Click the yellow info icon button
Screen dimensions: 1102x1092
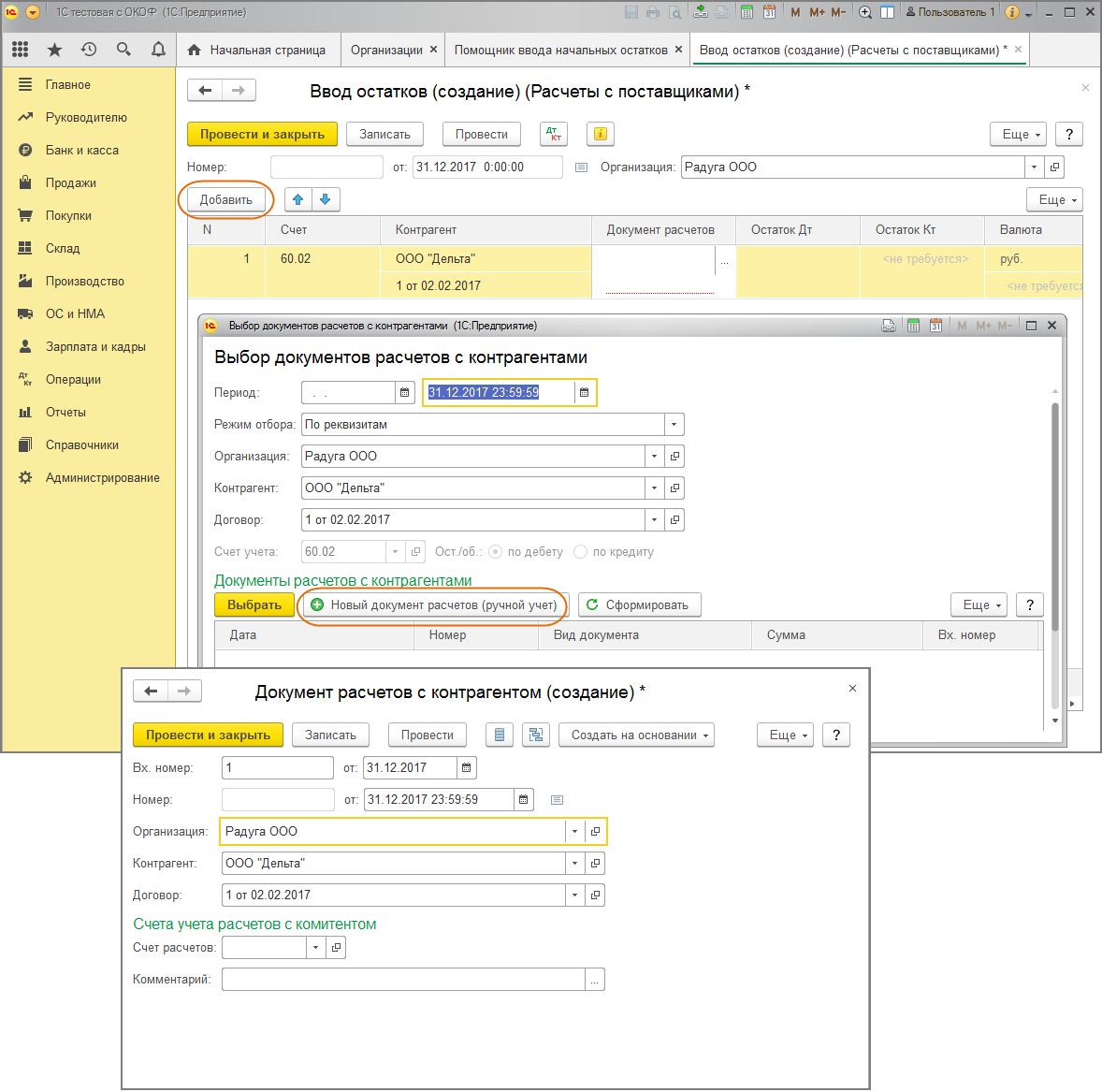[x=601, y=134]
